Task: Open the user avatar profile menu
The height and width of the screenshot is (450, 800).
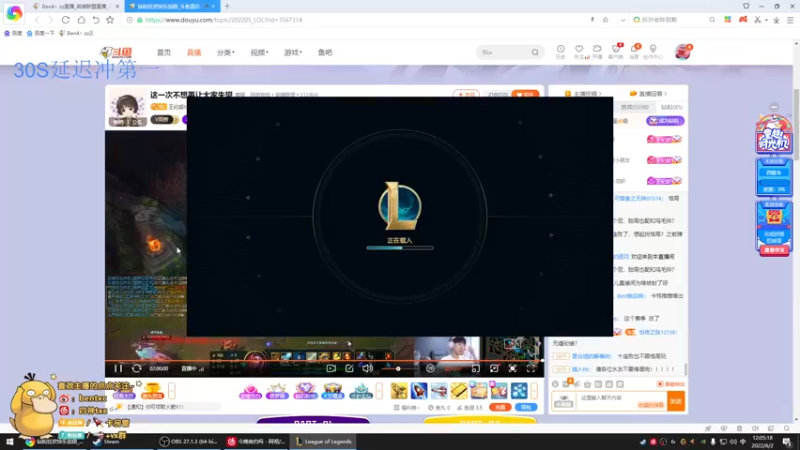Action: tap(683, 52)
